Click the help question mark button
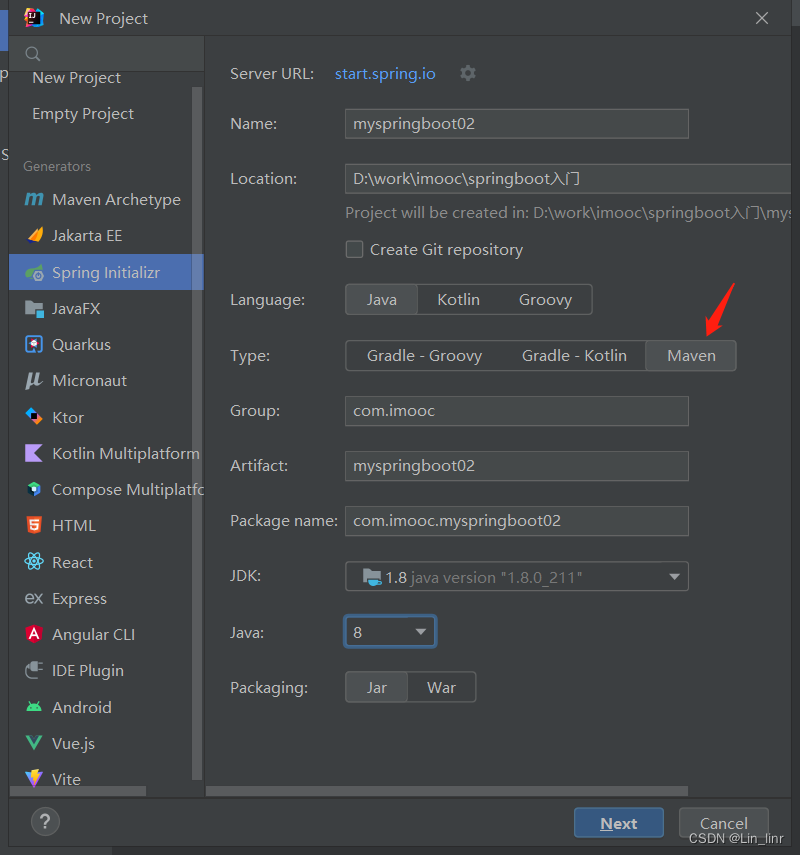Screen dimensions: 800x855 tap(45, 821)
